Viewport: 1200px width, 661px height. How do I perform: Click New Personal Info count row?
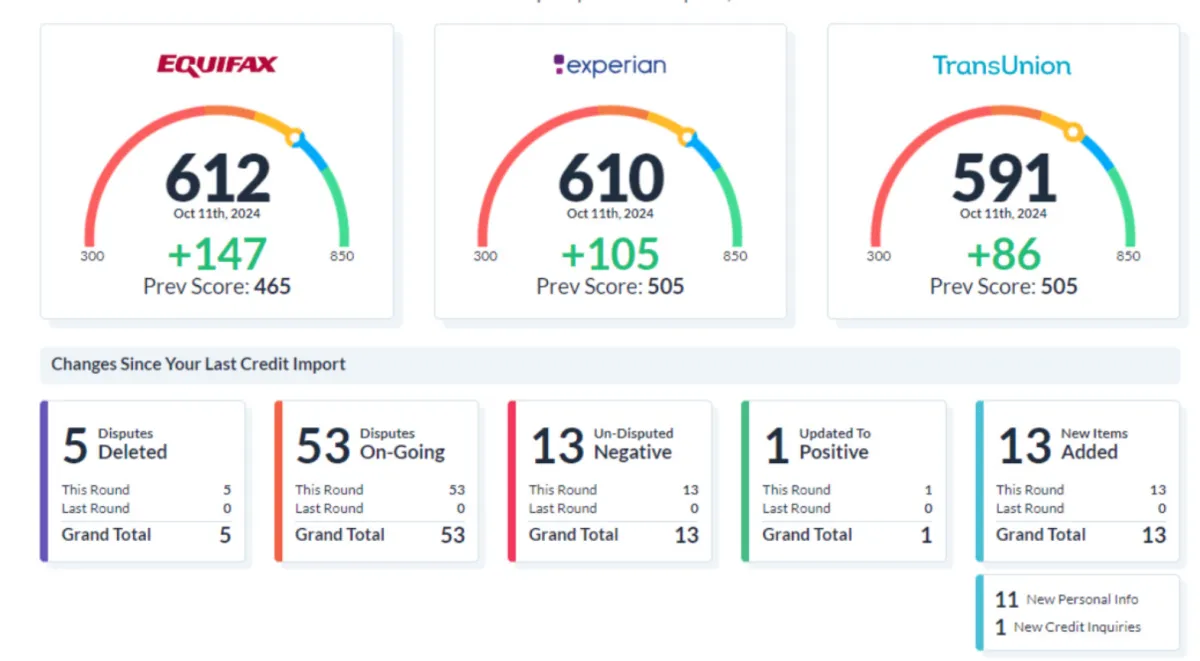(x=1067, y=599)
